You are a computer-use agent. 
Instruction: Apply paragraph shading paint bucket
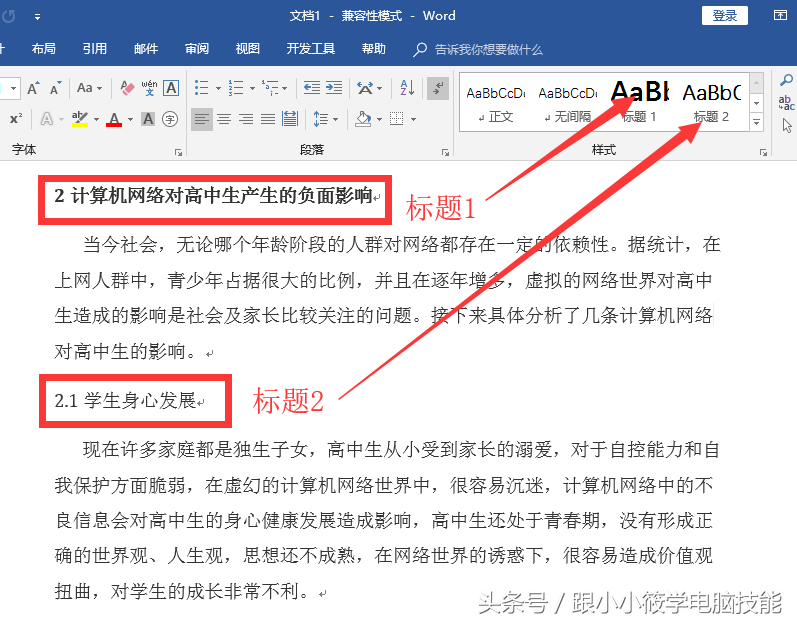click(363, 119)
